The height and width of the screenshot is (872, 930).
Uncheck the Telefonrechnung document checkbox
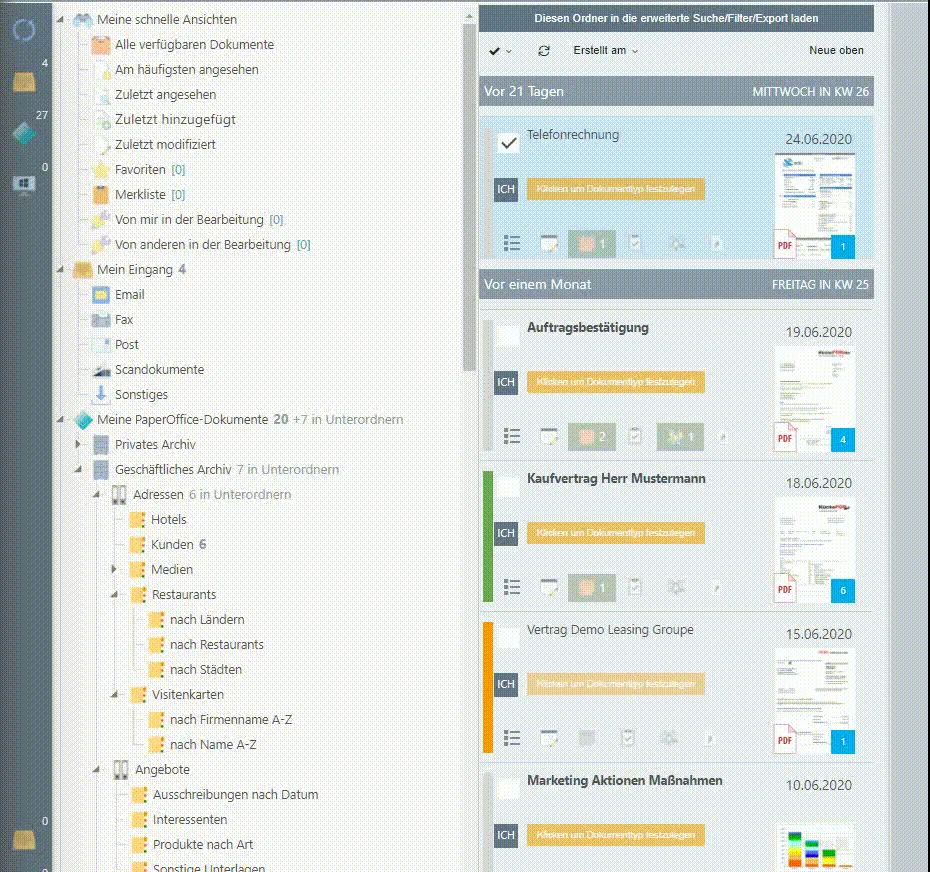(508, 143)
